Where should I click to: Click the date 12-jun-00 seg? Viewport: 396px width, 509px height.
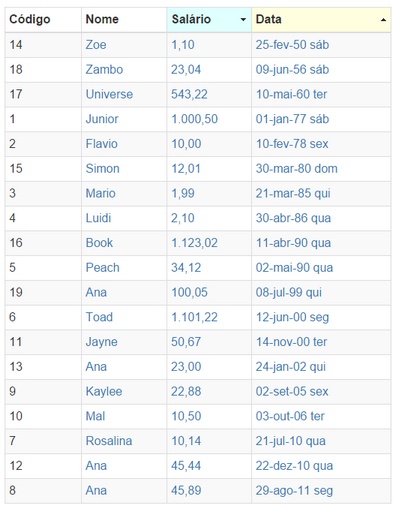pos(292,317)
